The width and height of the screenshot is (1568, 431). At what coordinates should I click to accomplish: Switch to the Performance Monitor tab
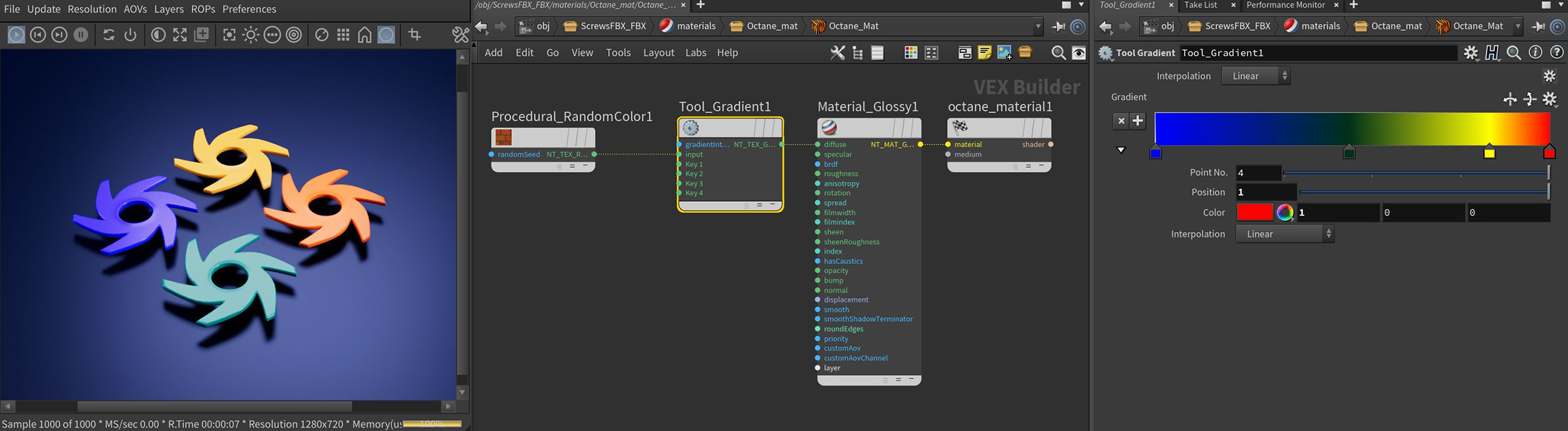pyautogui.click(x=1285, y=5)
